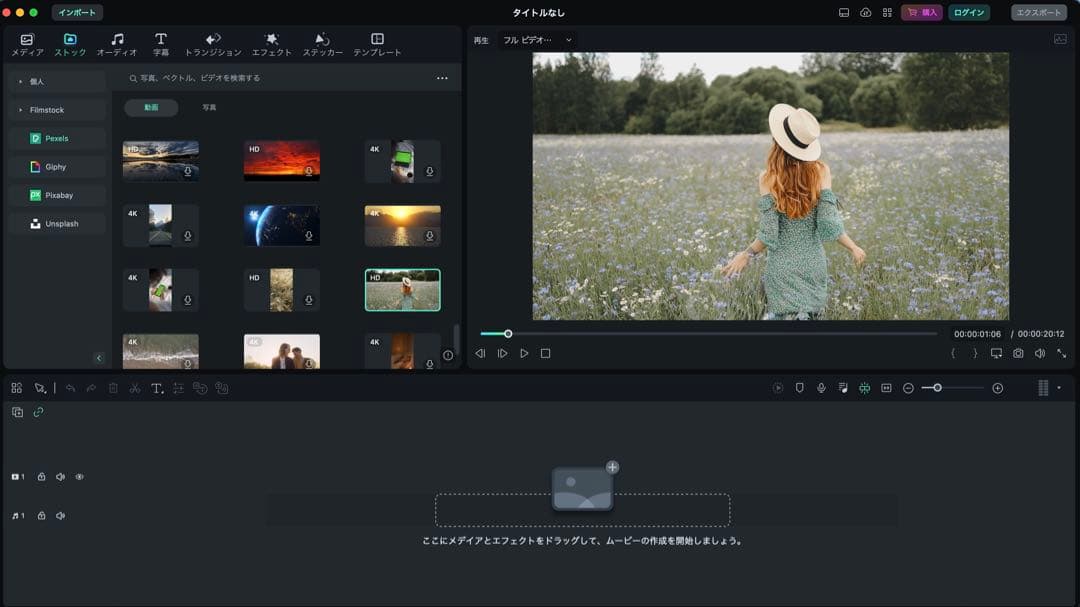Lock video track 1
This screenshot has height=607, width=1080.
tap(41, 477)
